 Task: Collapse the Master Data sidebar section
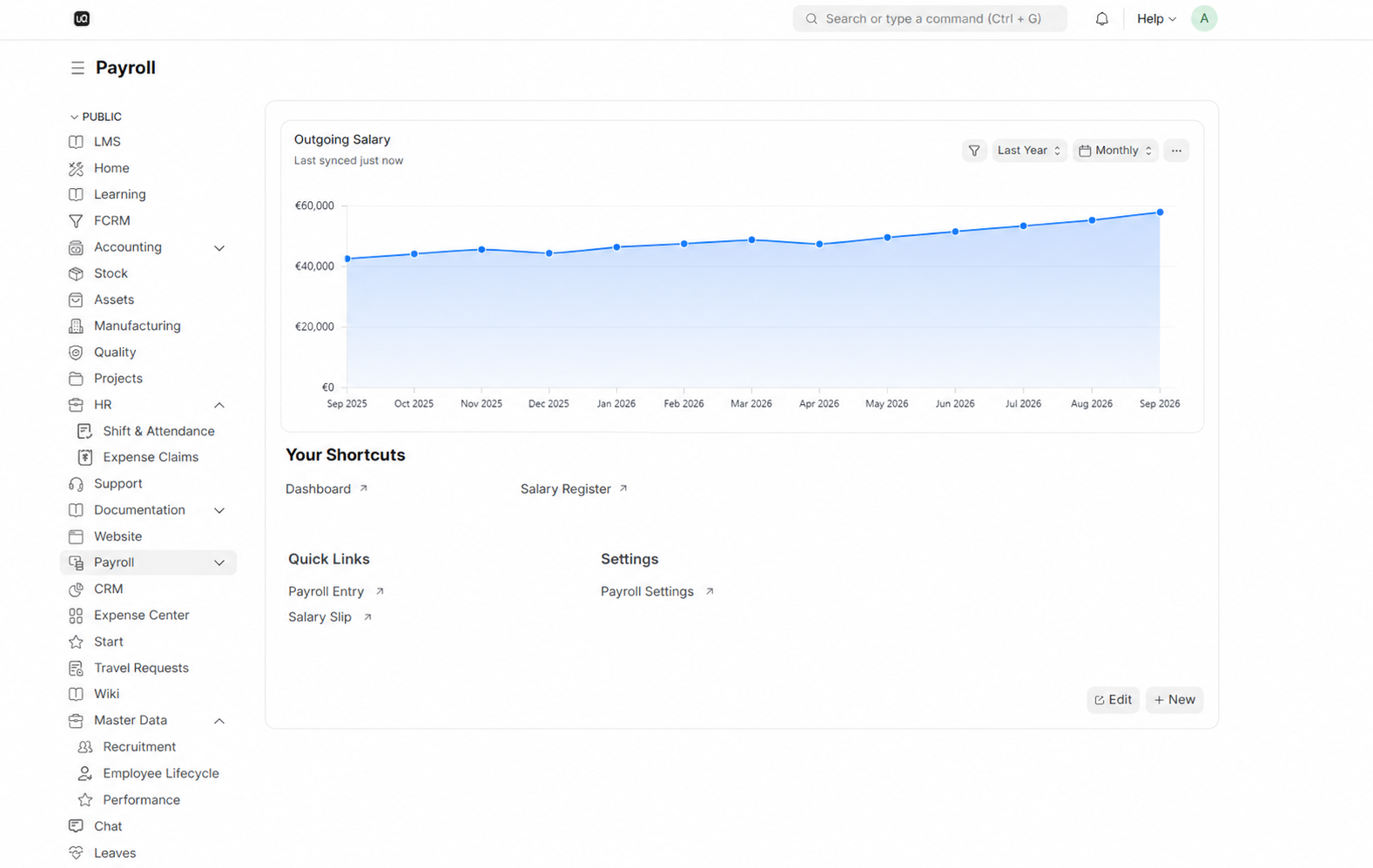[x=219, y=721]
